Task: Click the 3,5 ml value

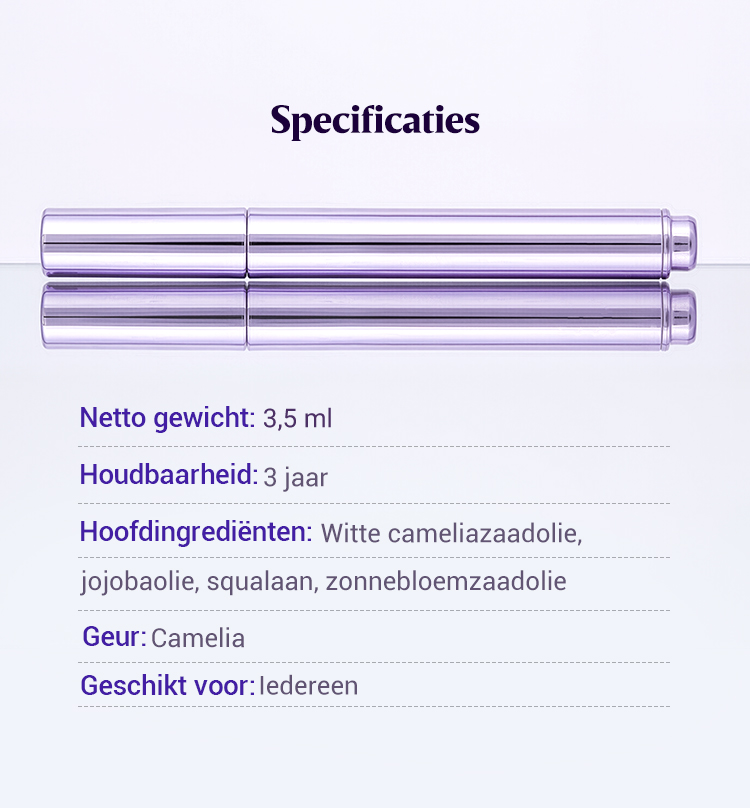Action: click(297, 419)
